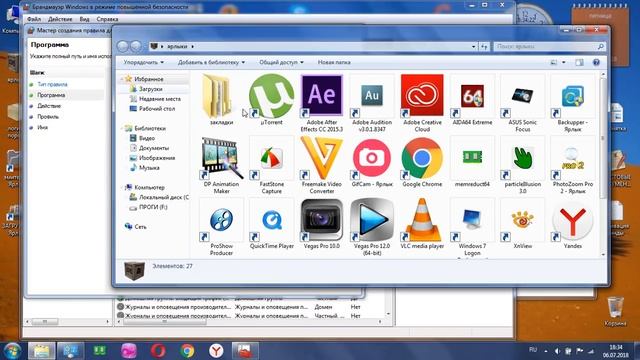
Task: Open the Корзина recycle bin on desktop
Action: (616, 311)
